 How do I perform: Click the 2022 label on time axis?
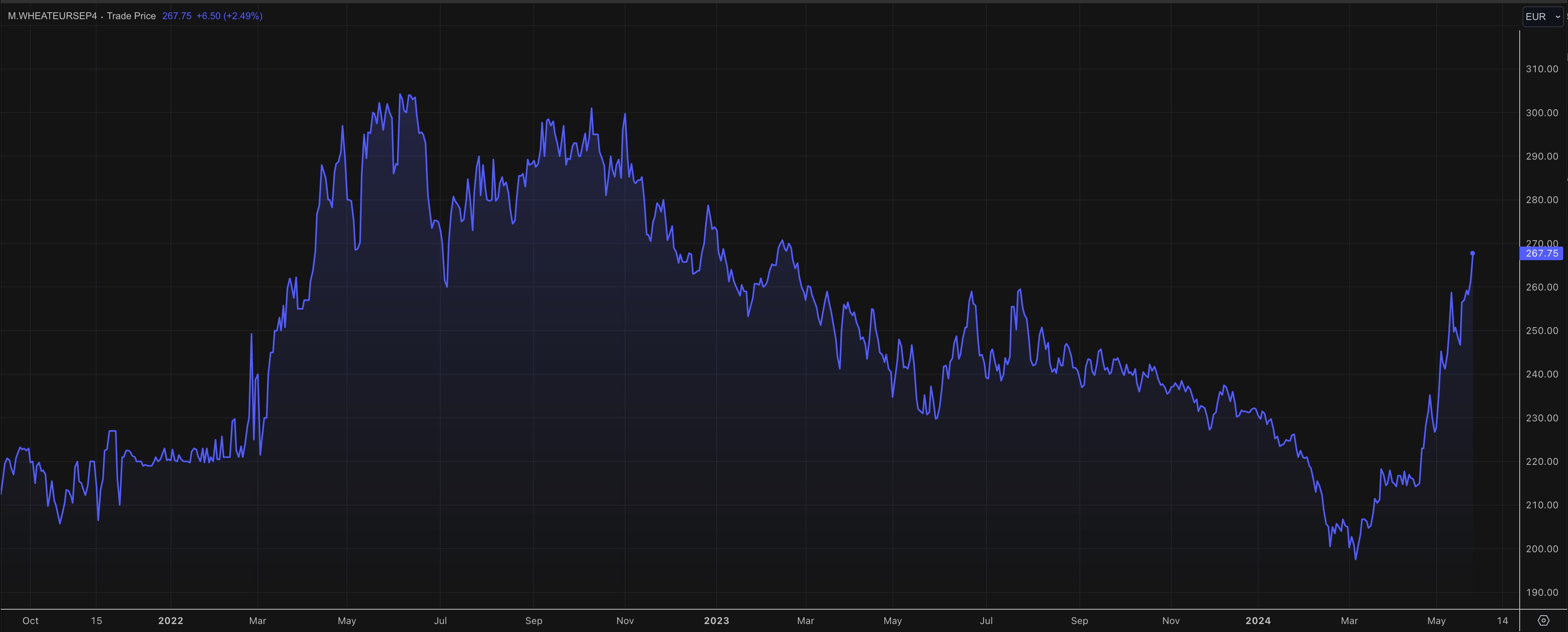point(170,620)
